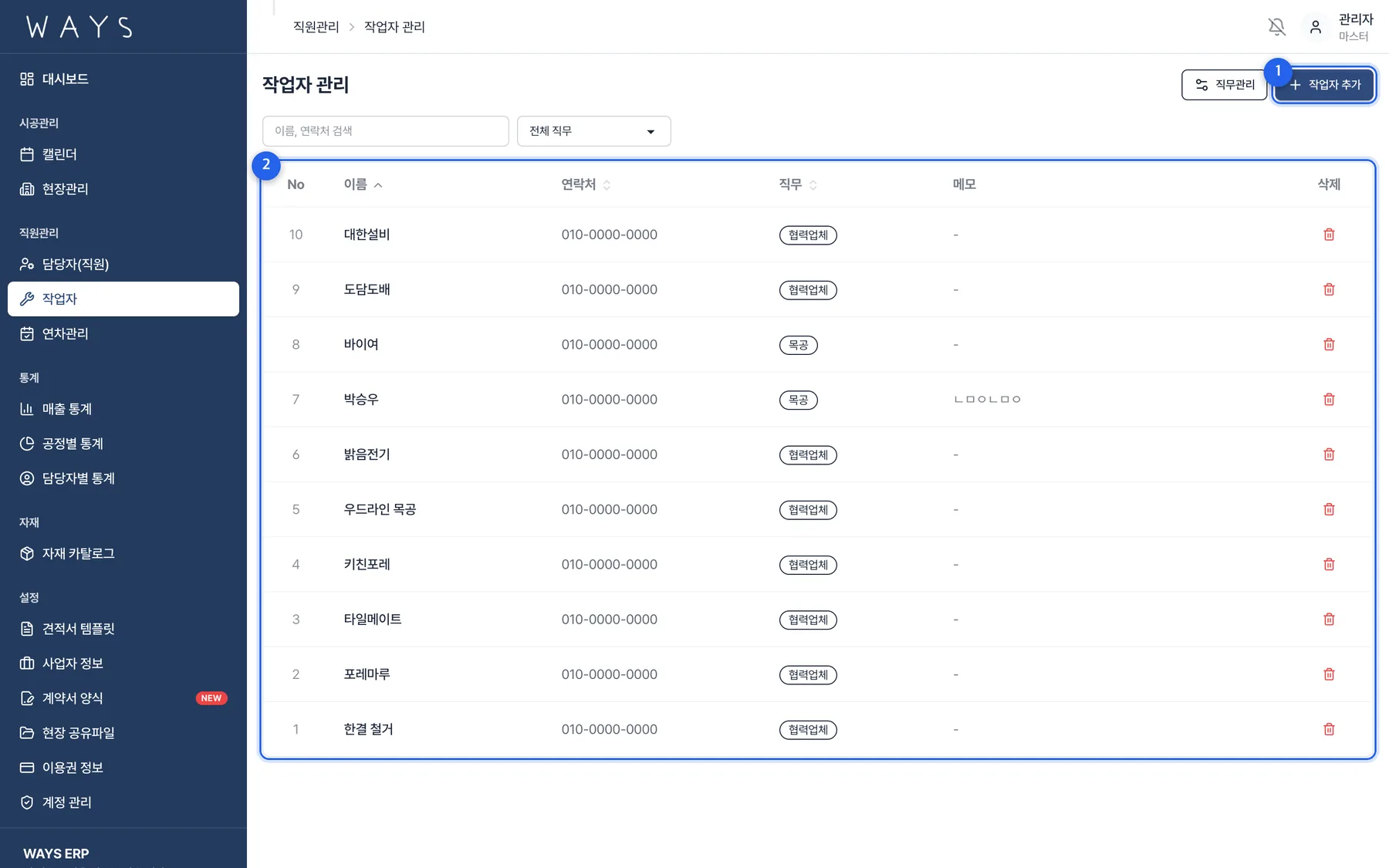This screenshot has width=1389, height=868.
Task: Focus the 이름, 연락처 검색 field
Action: (x=385, y=131)
